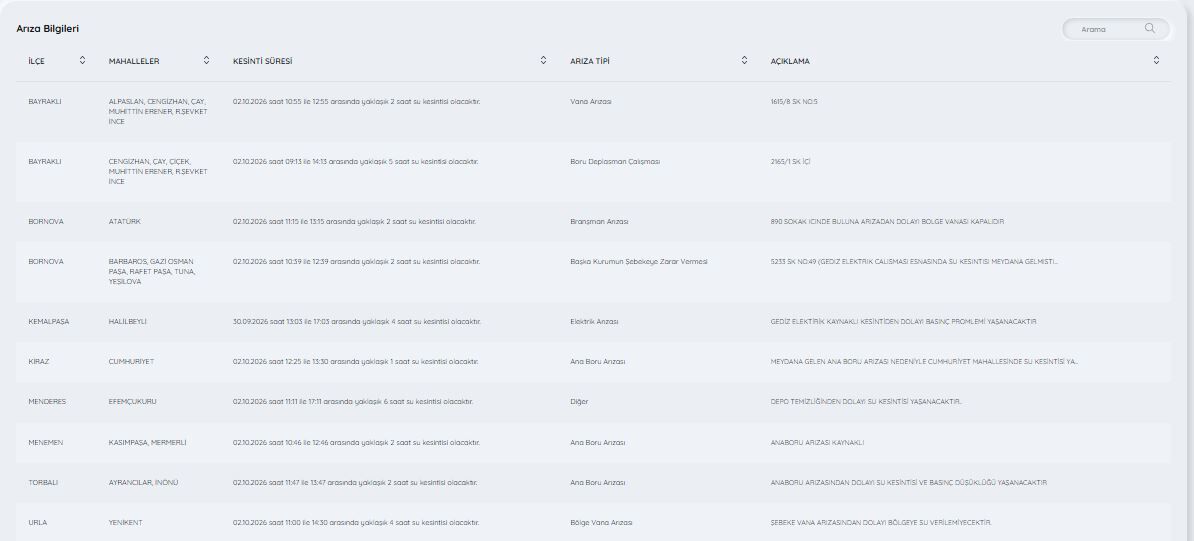This screenshot has height=541, width=1194.
Task: Click the HALİLBEYLİ neighborhood cell
Action: [x=128, y=322]
